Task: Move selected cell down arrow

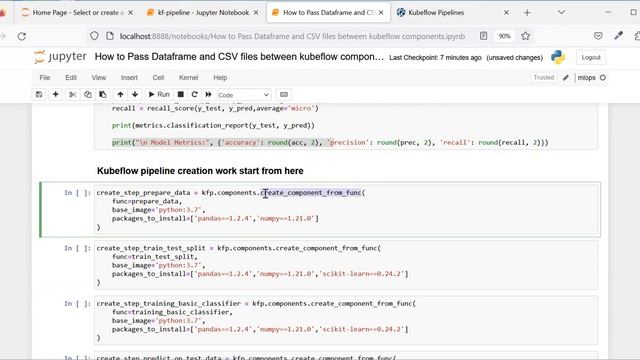Action: click(135, 95)
